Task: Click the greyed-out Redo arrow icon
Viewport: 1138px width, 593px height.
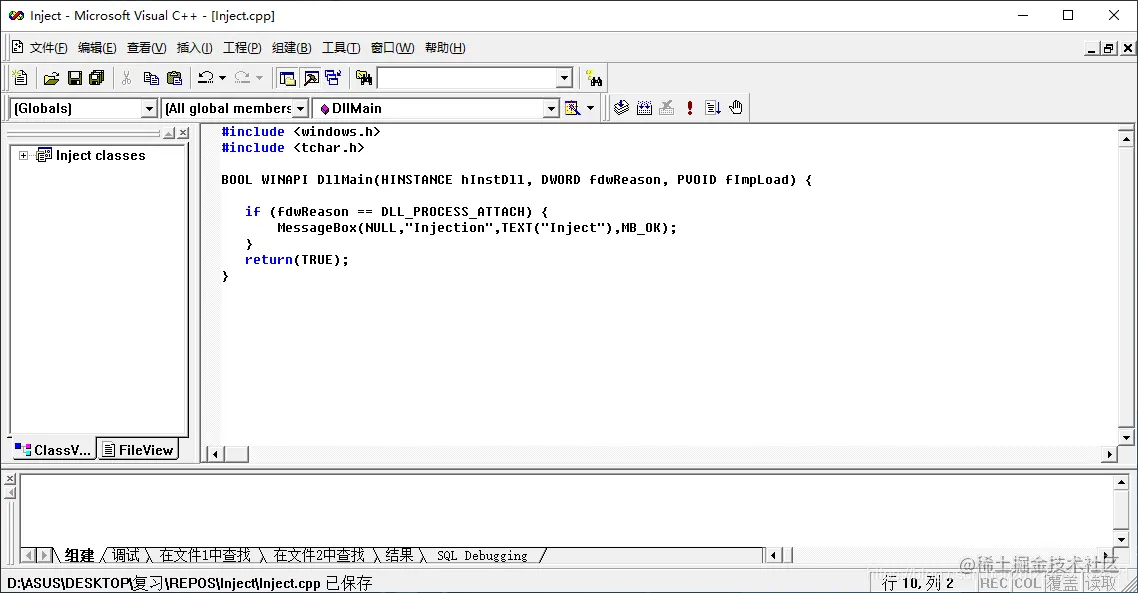Action: point(242,78)
